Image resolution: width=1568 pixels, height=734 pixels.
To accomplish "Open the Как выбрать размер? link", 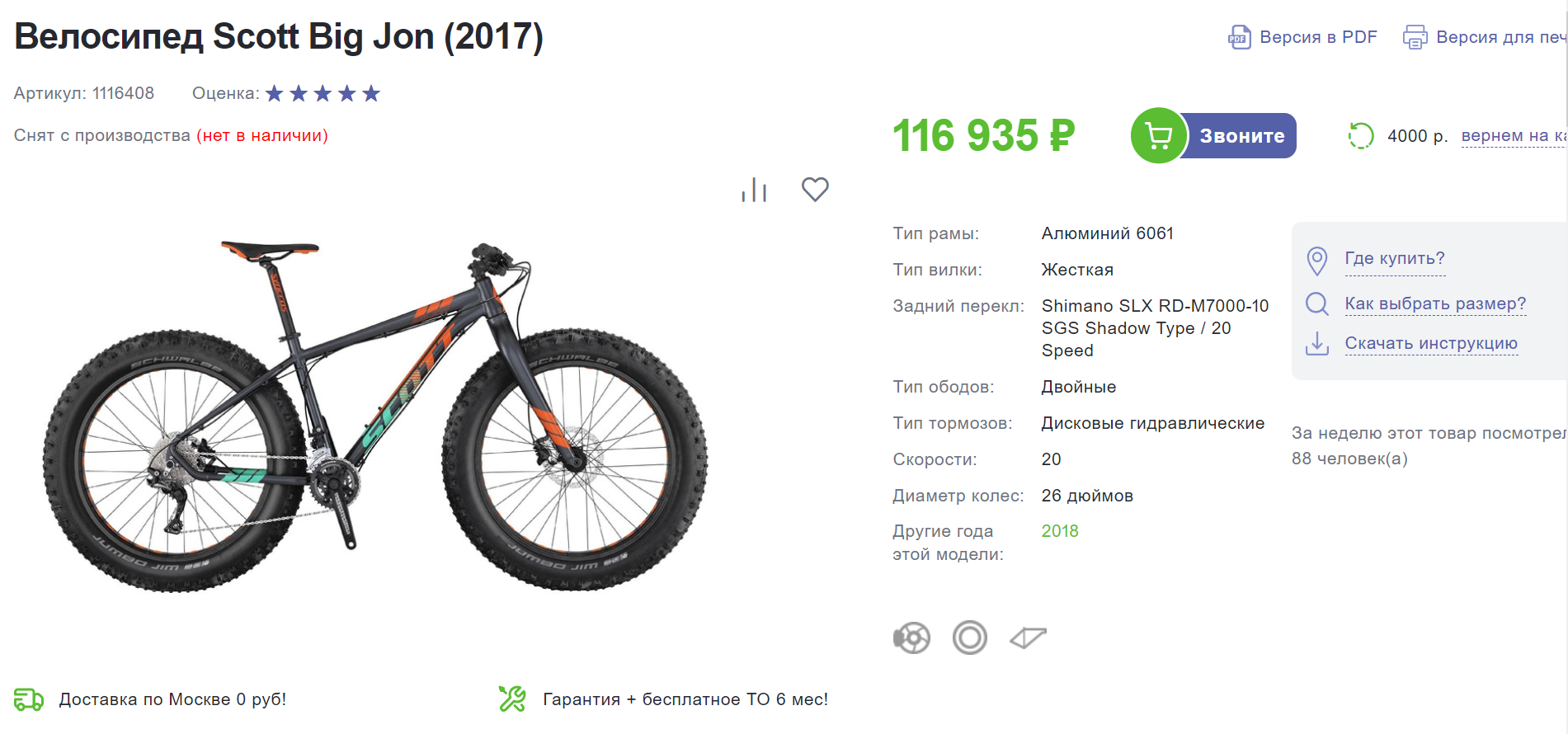I will (1435, 304).
